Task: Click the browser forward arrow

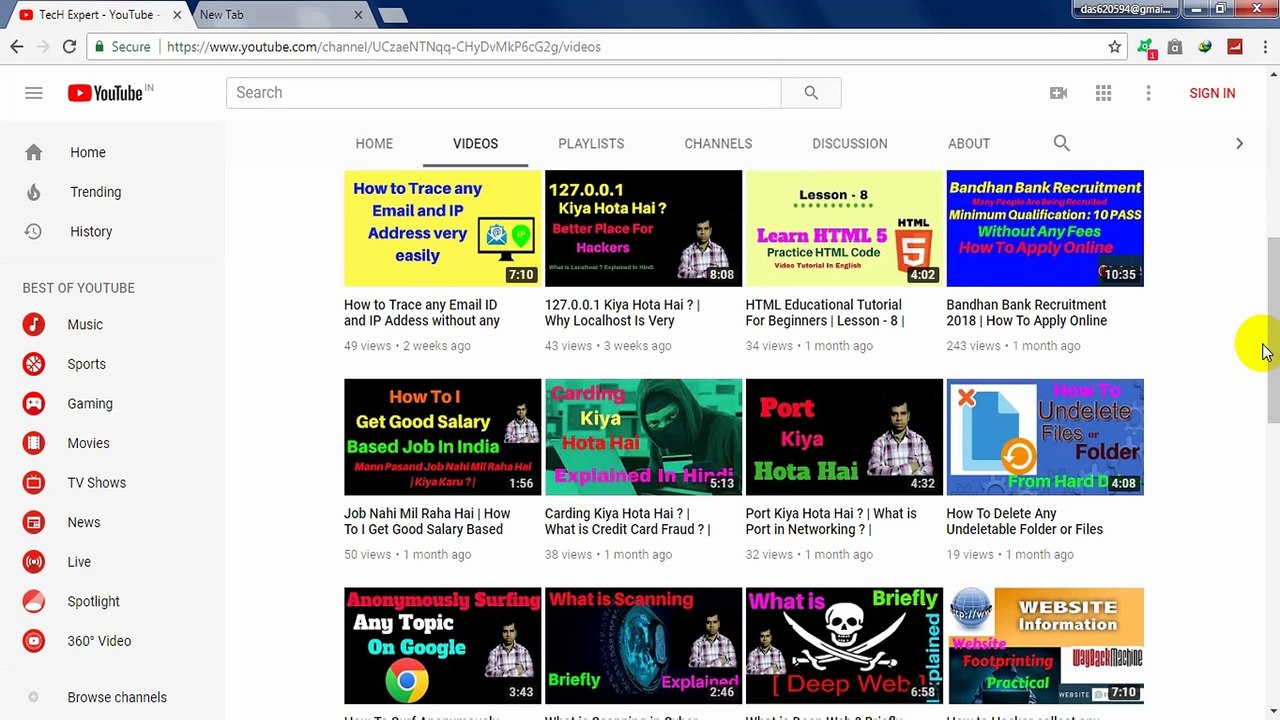Action: (x=43, y=47)
